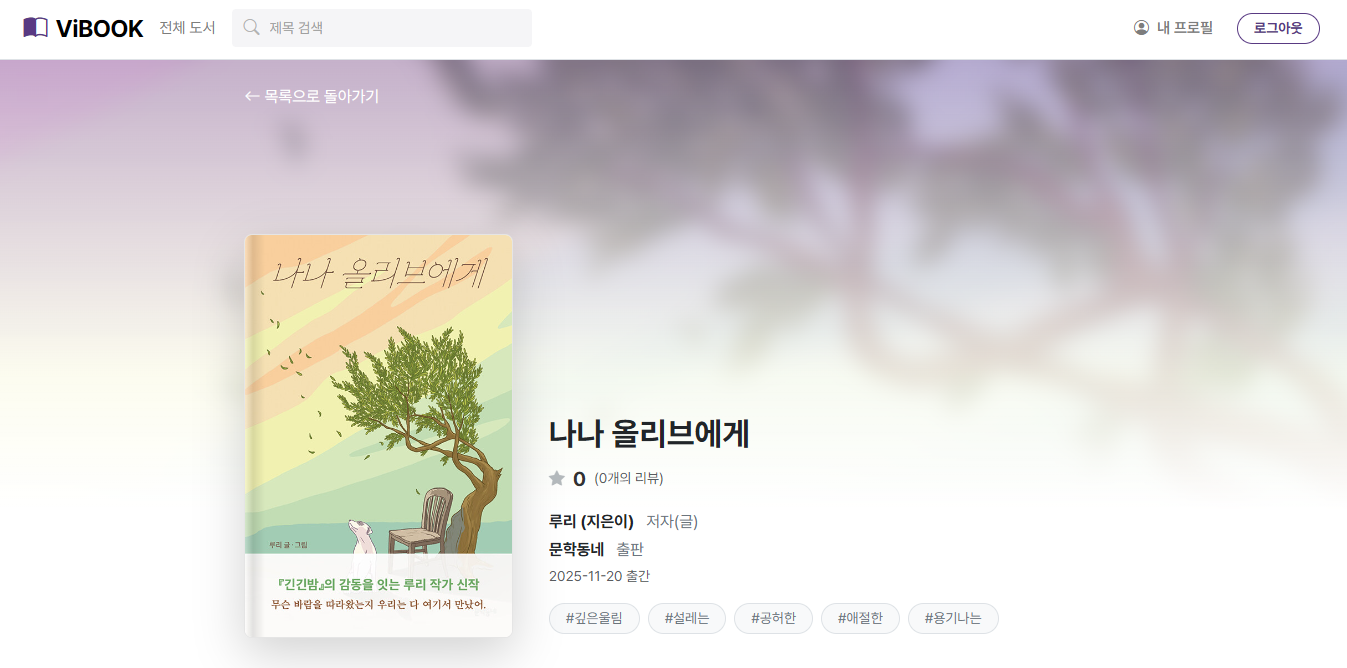Open the 전체 도서 menu item
This screenshot has height=668, width=1347.
[187, 28]
